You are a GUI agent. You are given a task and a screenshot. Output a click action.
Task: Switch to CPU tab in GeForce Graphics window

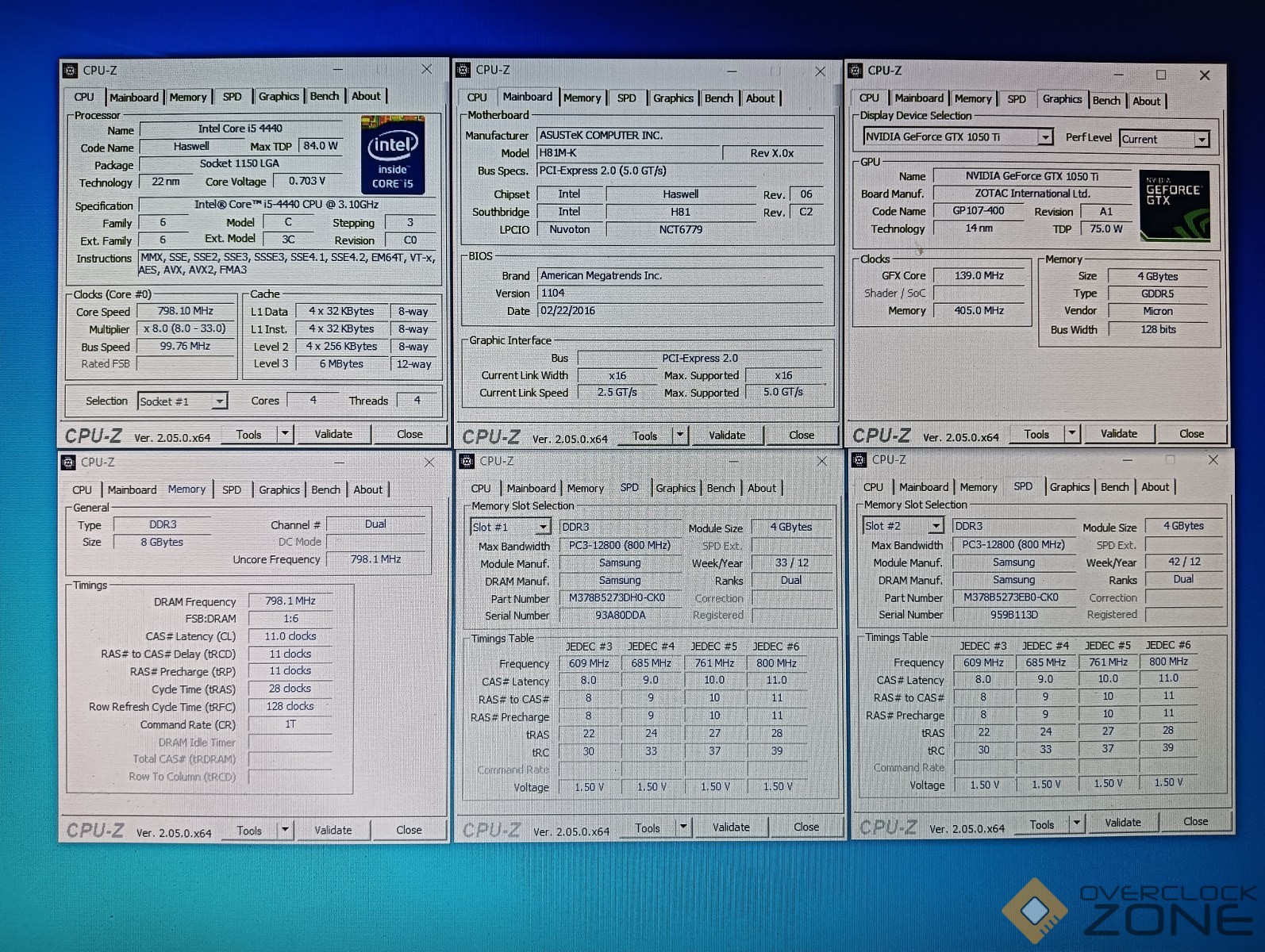coord(869,98)
